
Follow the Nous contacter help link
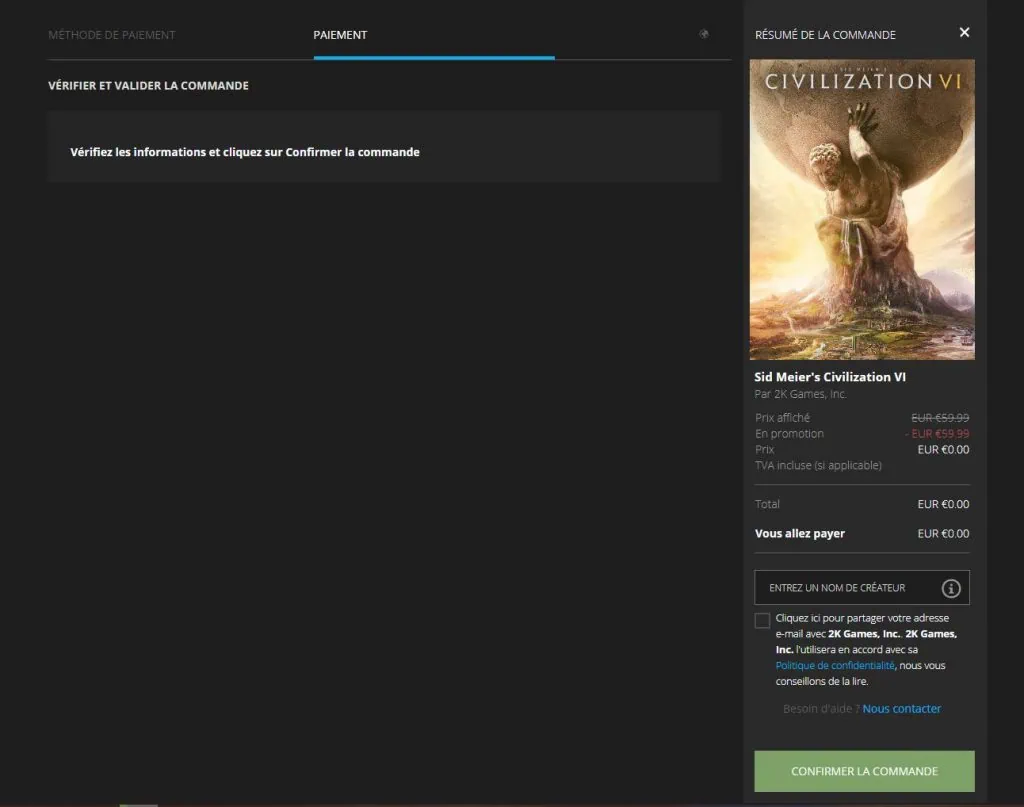click(901, 709)
